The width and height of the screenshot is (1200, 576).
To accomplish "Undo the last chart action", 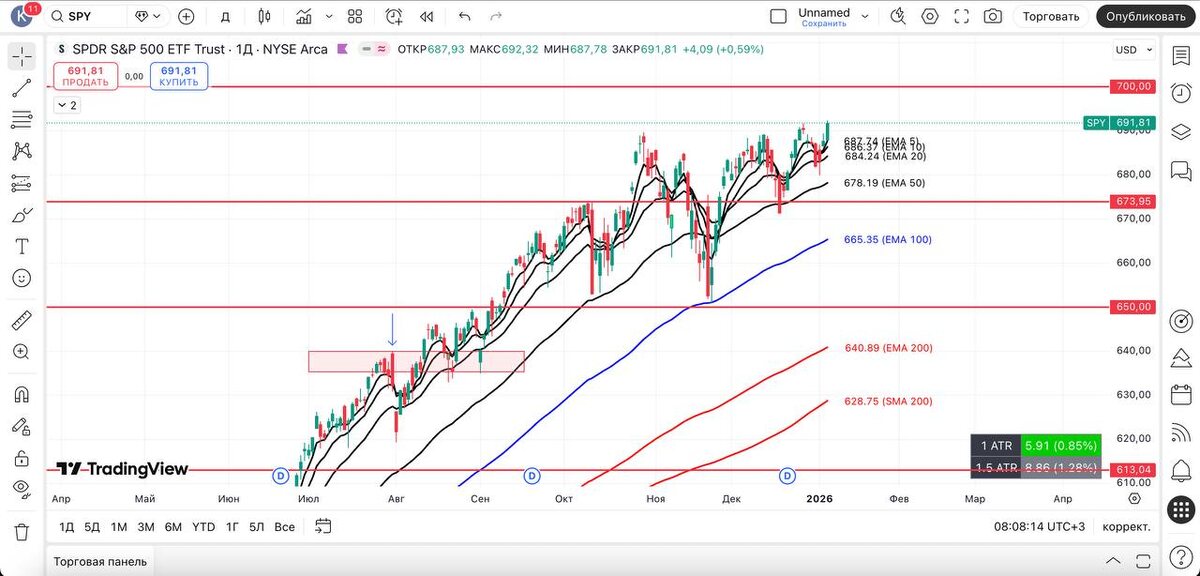I will (464, 16).
